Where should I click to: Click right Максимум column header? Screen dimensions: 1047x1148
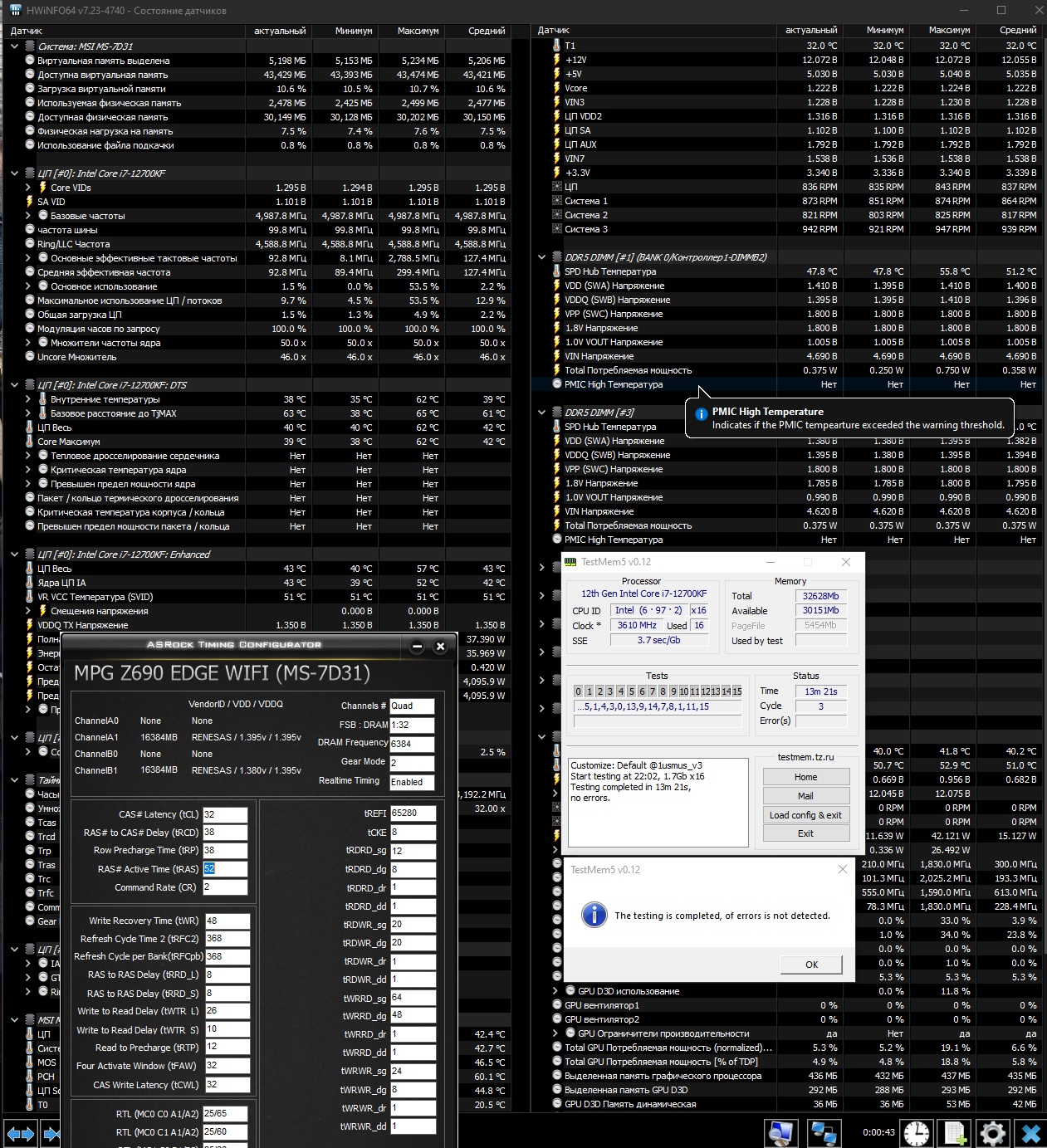[942, 30]
